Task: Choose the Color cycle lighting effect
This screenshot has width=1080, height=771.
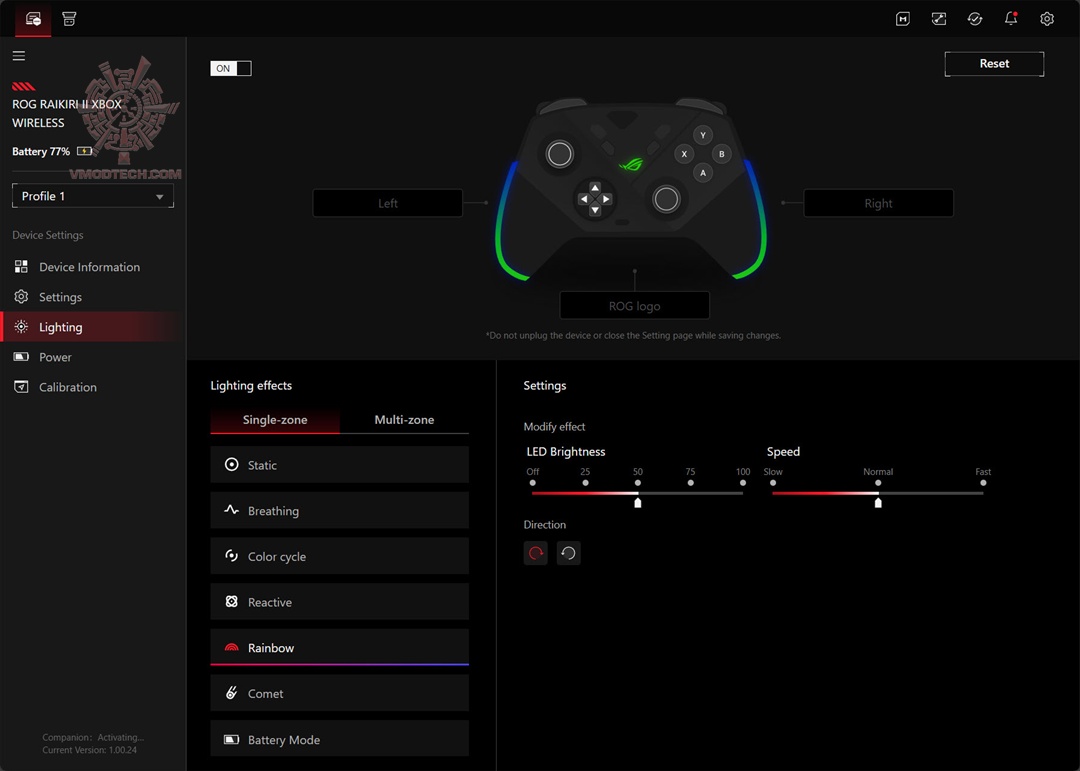Action: point(340,556)
